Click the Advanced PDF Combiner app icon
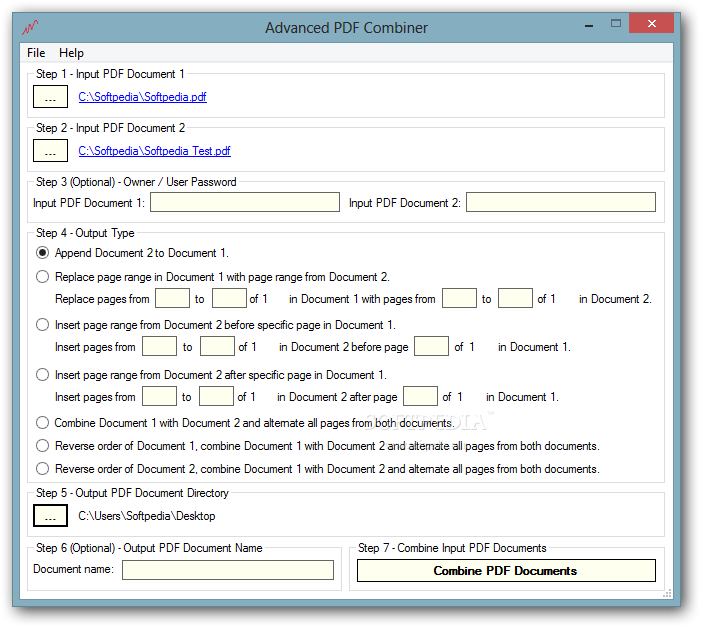Image resolution: width=701 pixels, height=627 pixels. point(30,27)
